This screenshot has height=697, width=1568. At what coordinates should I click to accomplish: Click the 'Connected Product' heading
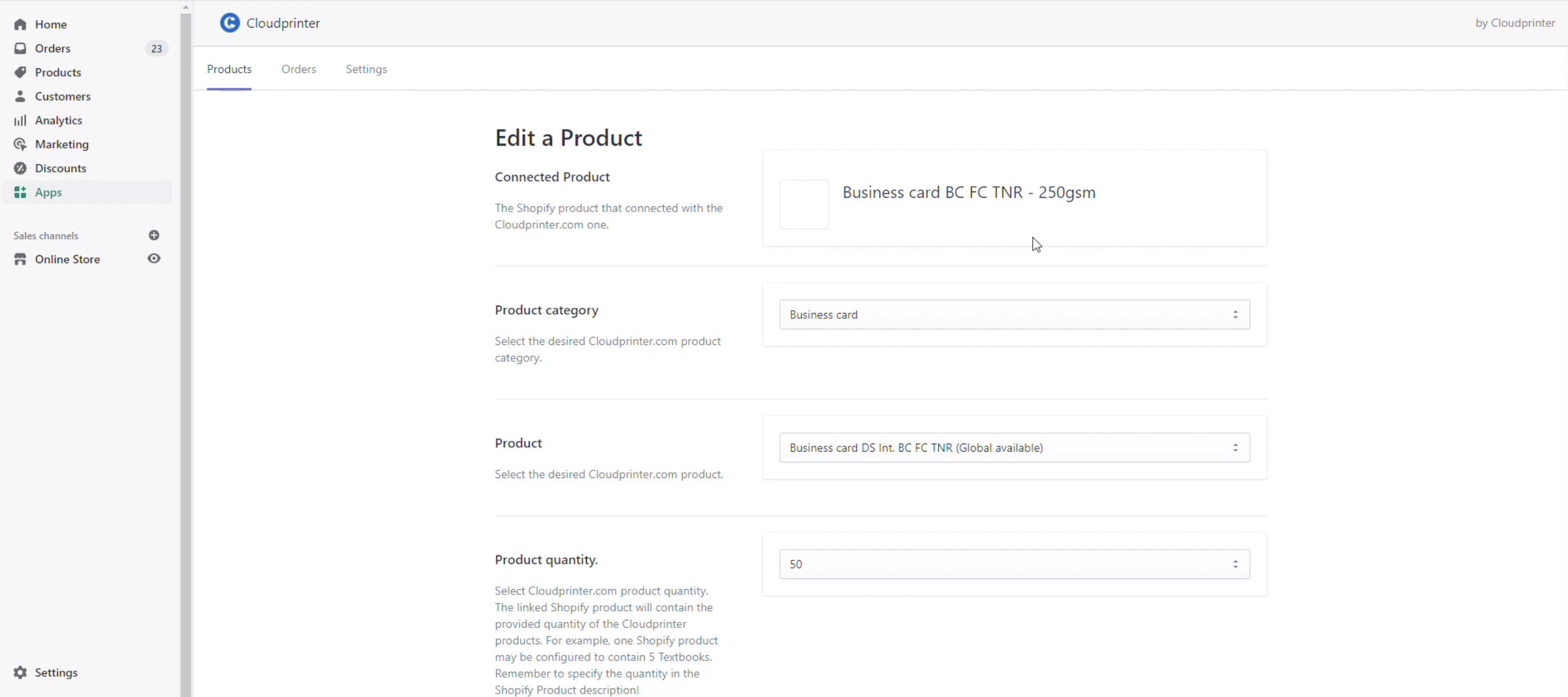[x=551, y=177]
